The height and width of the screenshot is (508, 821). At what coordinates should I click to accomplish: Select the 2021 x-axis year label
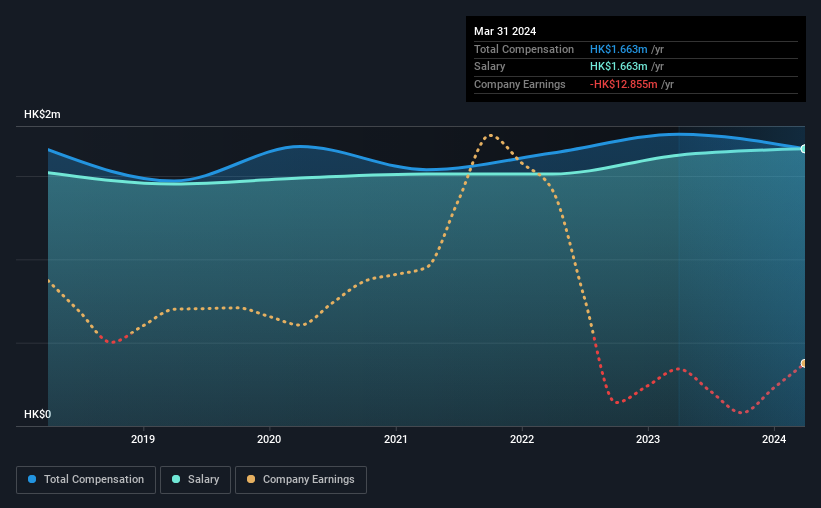(x=396, y=438)
